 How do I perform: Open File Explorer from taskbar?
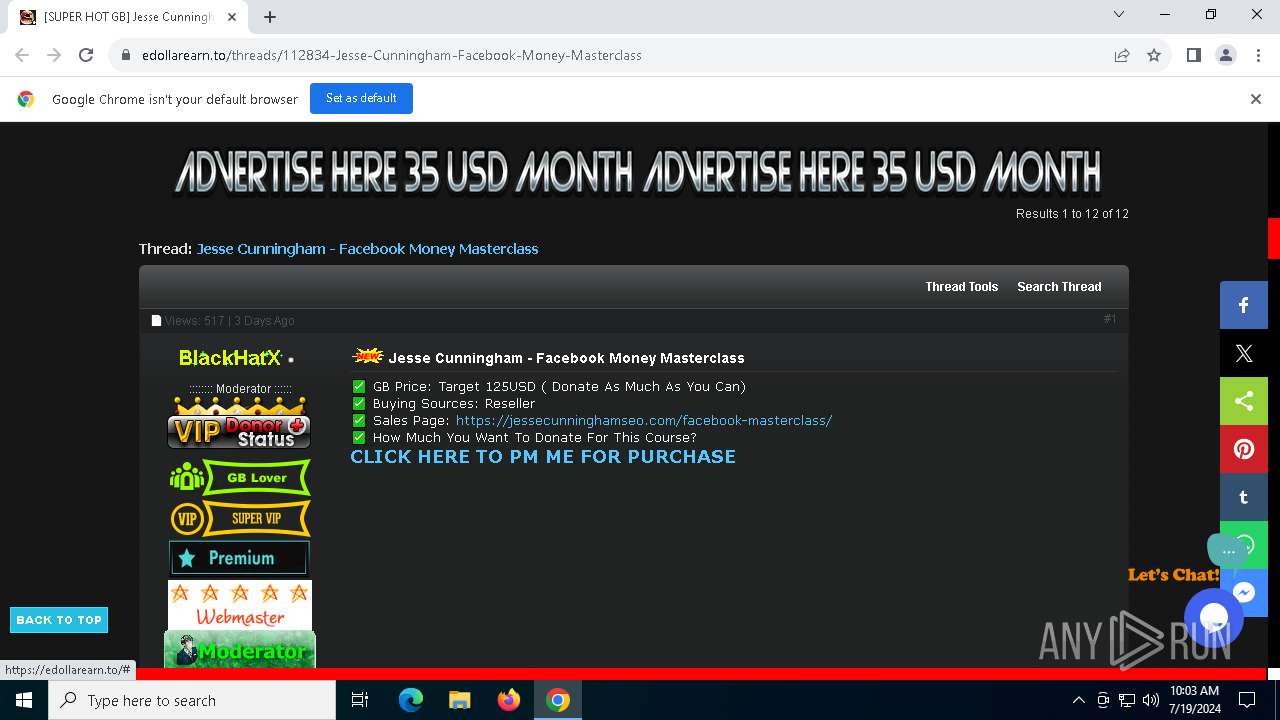coord(460,700)
